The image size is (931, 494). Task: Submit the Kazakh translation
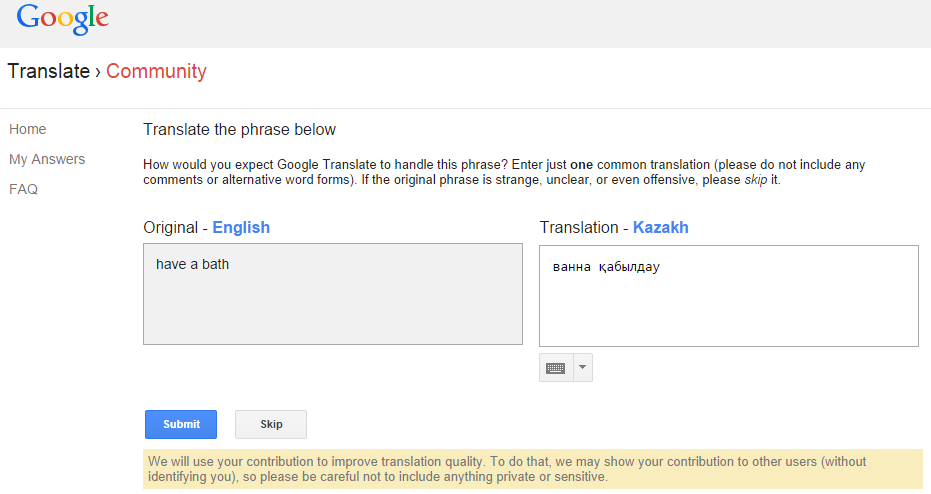[181, 424]
